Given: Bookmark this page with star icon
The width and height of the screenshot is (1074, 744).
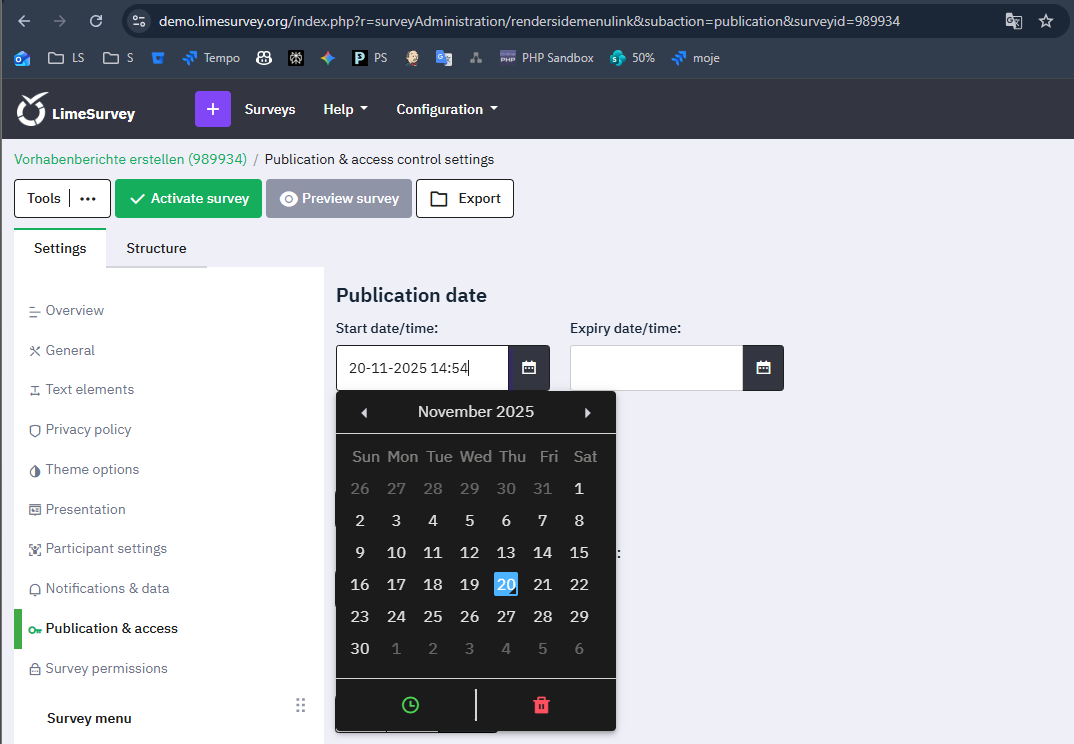Looking at the screenshot, I should [1046, 21].
